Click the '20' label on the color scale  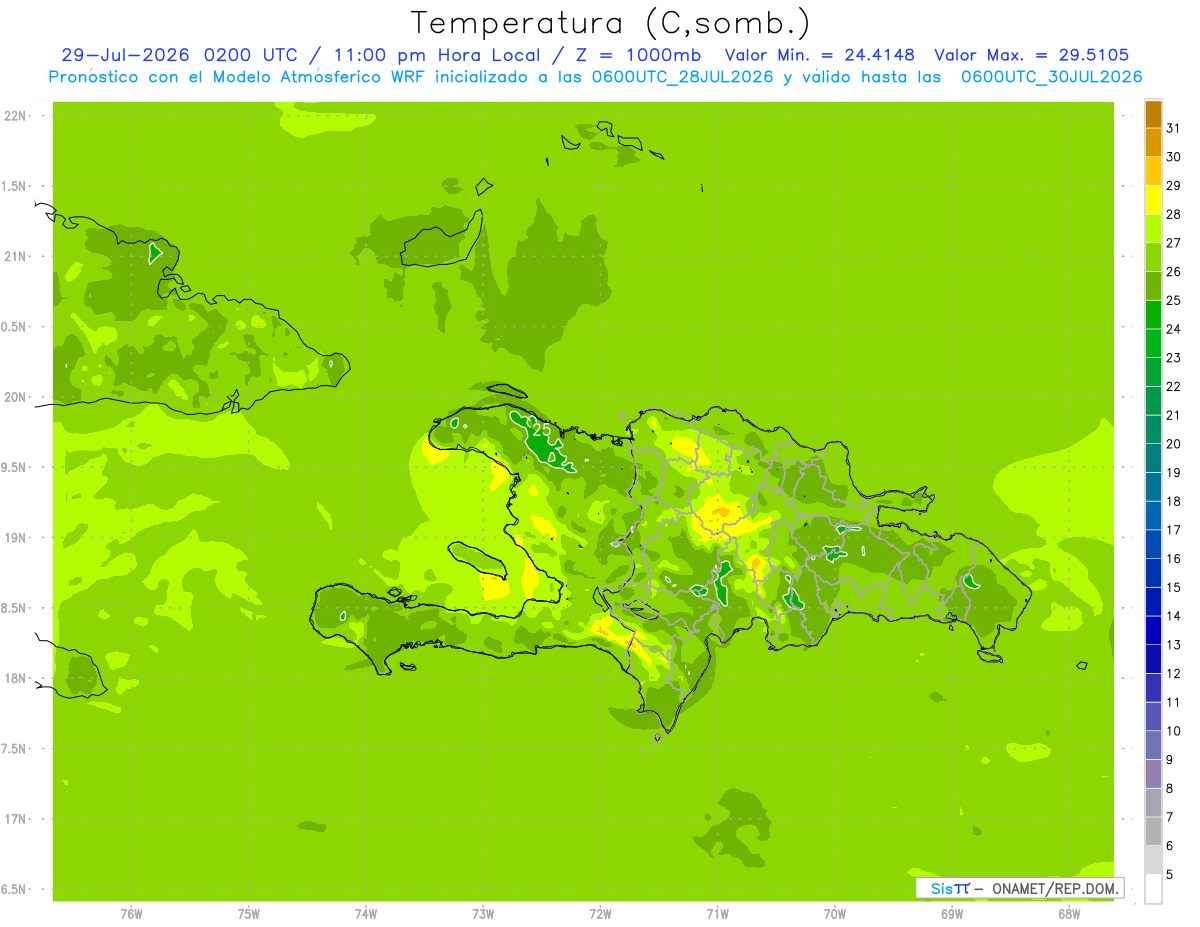pos(1173,444)
